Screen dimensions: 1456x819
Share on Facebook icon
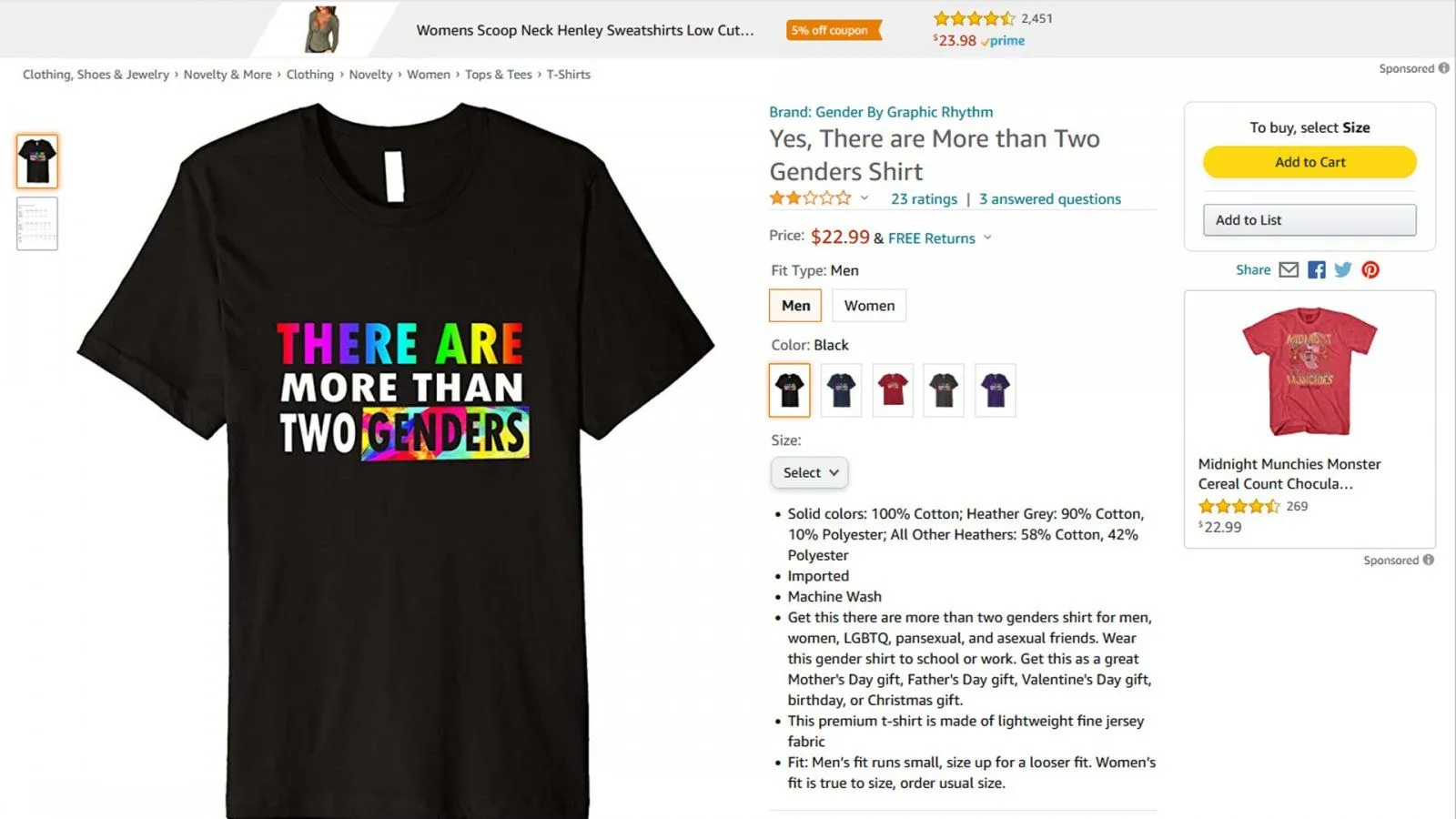click(x=1316, y=269)
